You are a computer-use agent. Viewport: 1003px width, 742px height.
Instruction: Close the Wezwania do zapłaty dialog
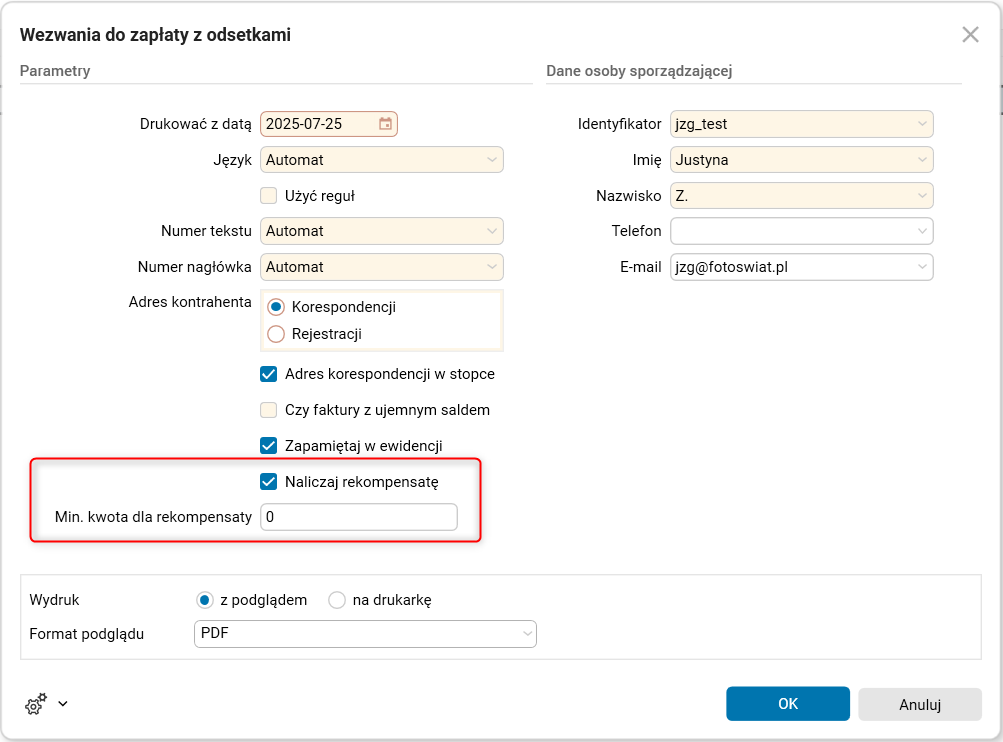tap(970, 35)
